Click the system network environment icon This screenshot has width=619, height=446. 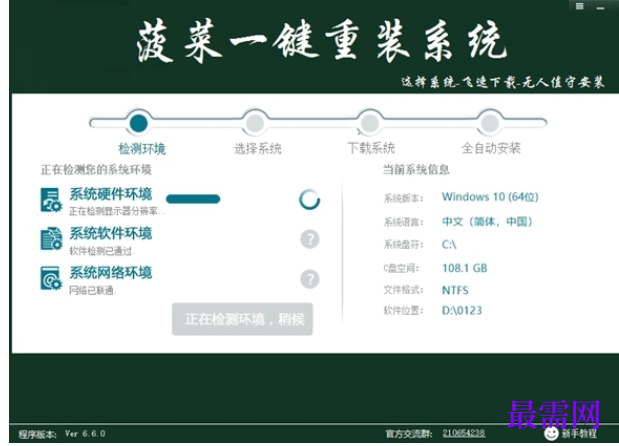[x=51, y=278]
